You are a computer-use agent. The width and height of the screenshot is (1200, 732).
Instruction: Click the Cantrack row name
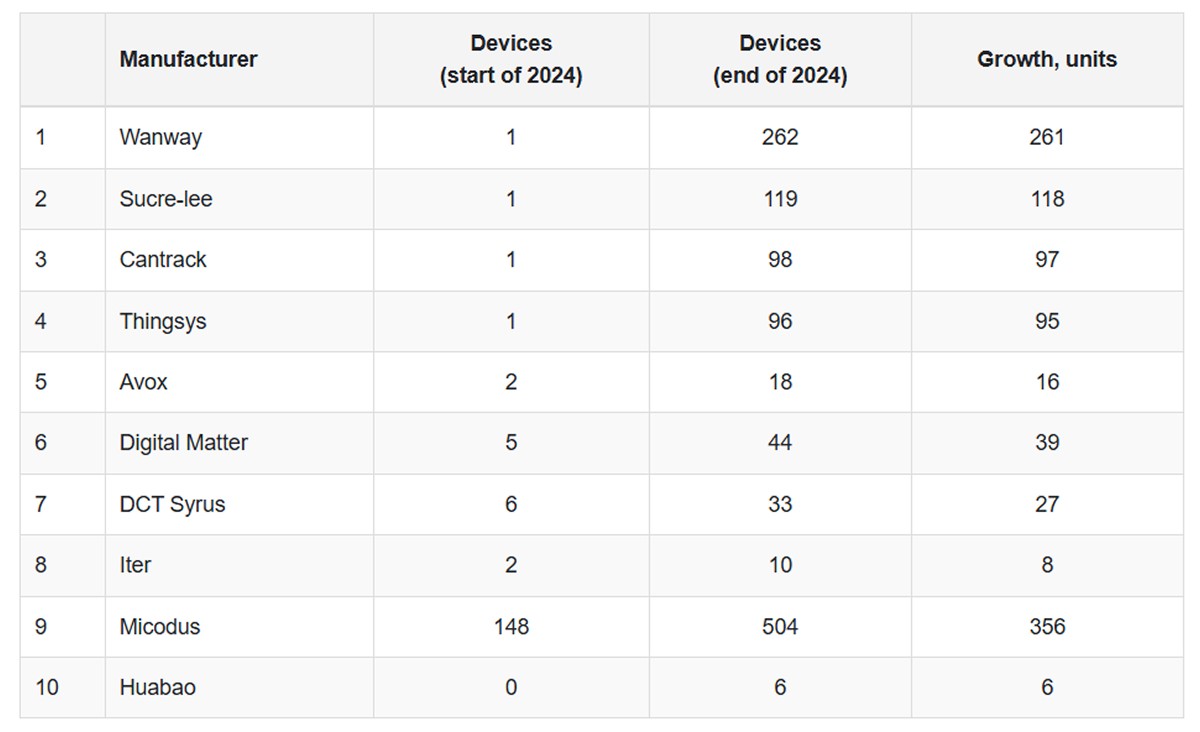(x=163, y=259)
